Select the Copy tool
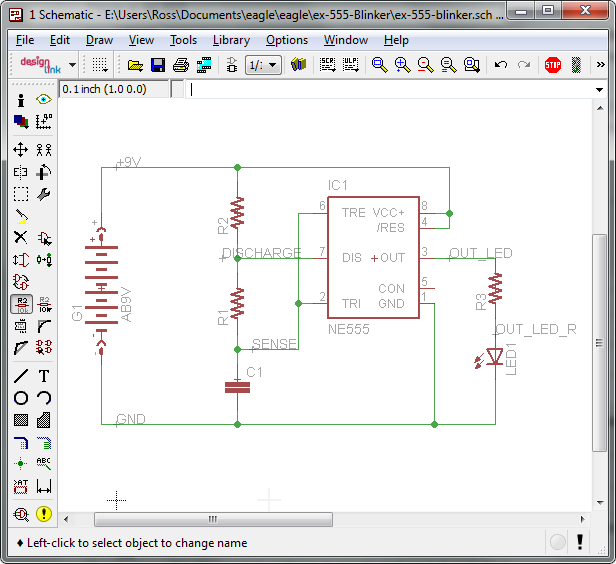Viewport: 616px width, 564px height. point(44,150)
